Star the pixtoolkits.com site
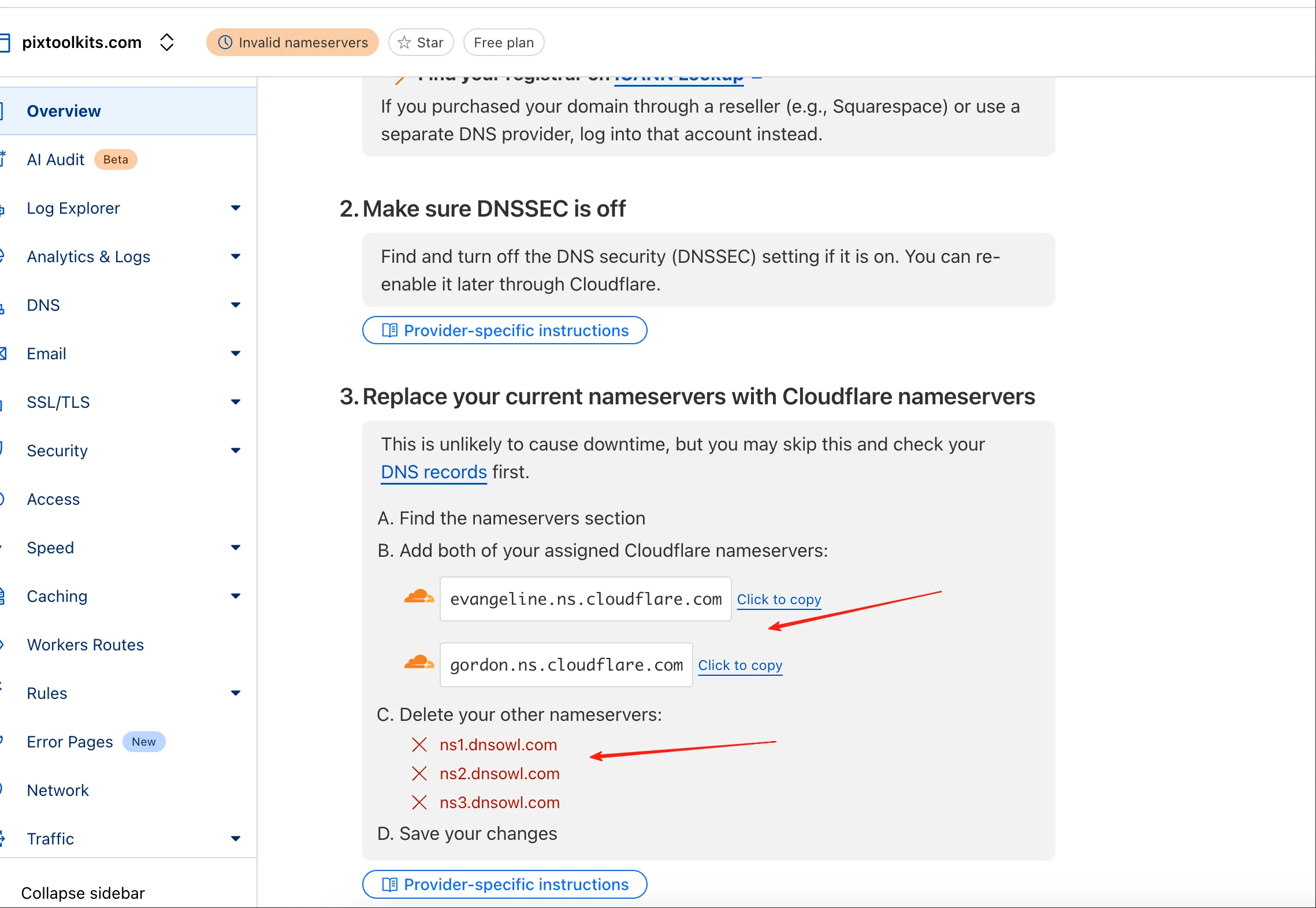The image size is (1316, 908). click(421, 42)
